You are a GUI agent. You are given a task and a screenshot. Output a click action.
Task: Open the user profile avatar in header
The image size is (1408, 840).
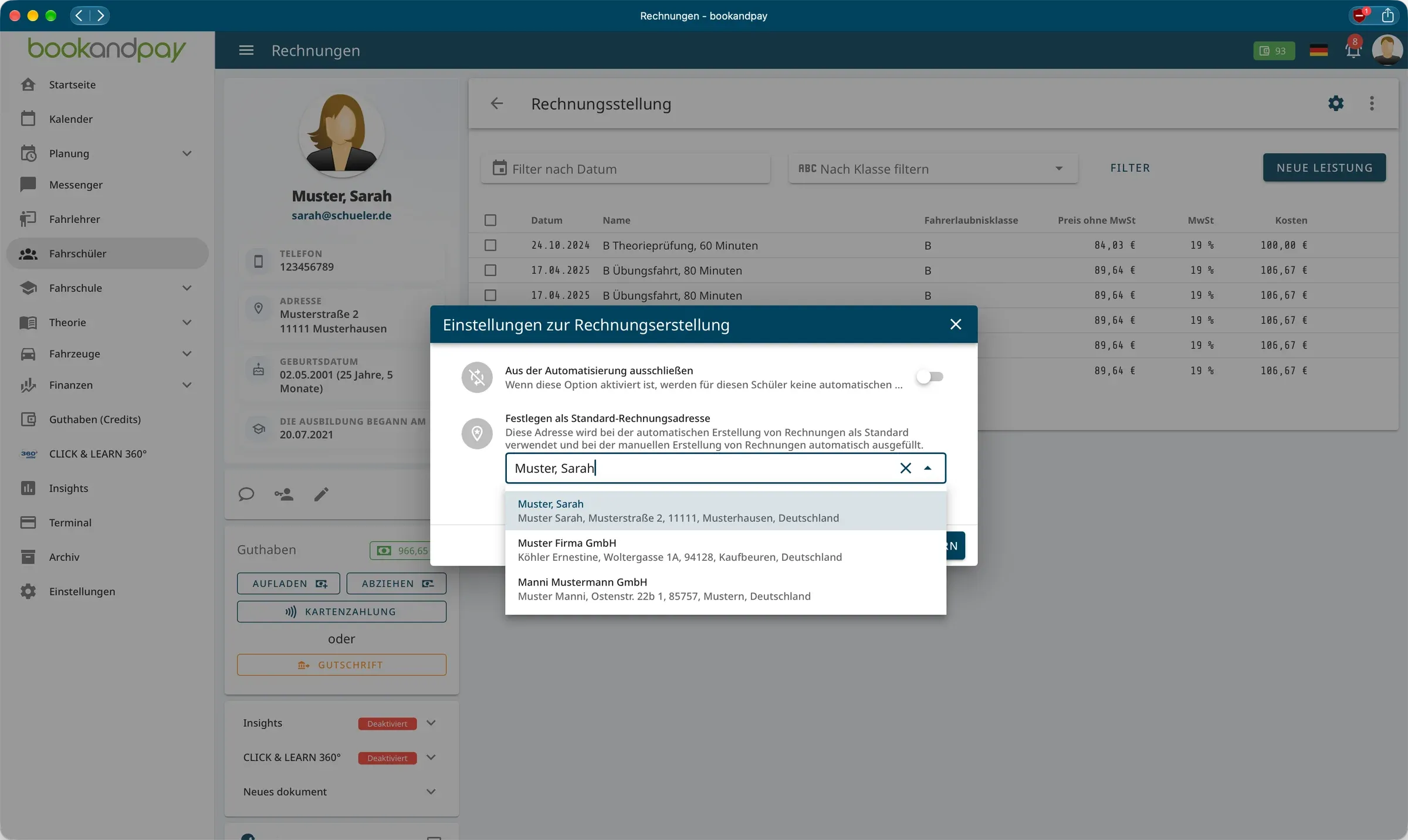1387,50
